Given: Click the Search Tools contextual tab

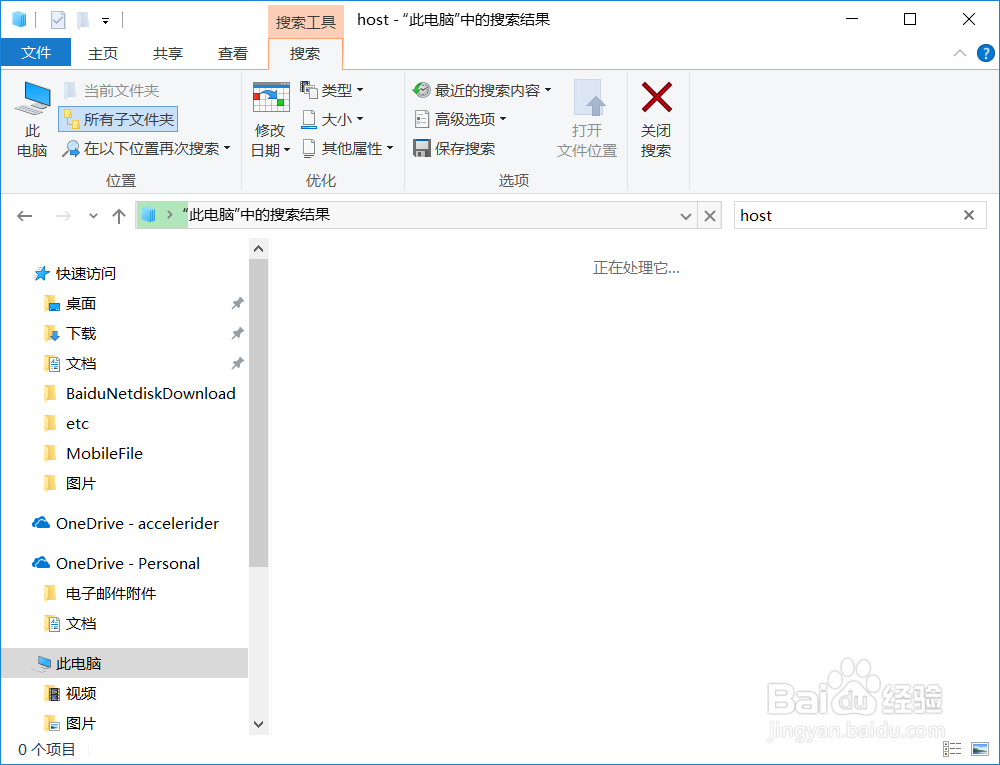Looking at the screenshot, I should pyautogui.click(x=305, y=22).
